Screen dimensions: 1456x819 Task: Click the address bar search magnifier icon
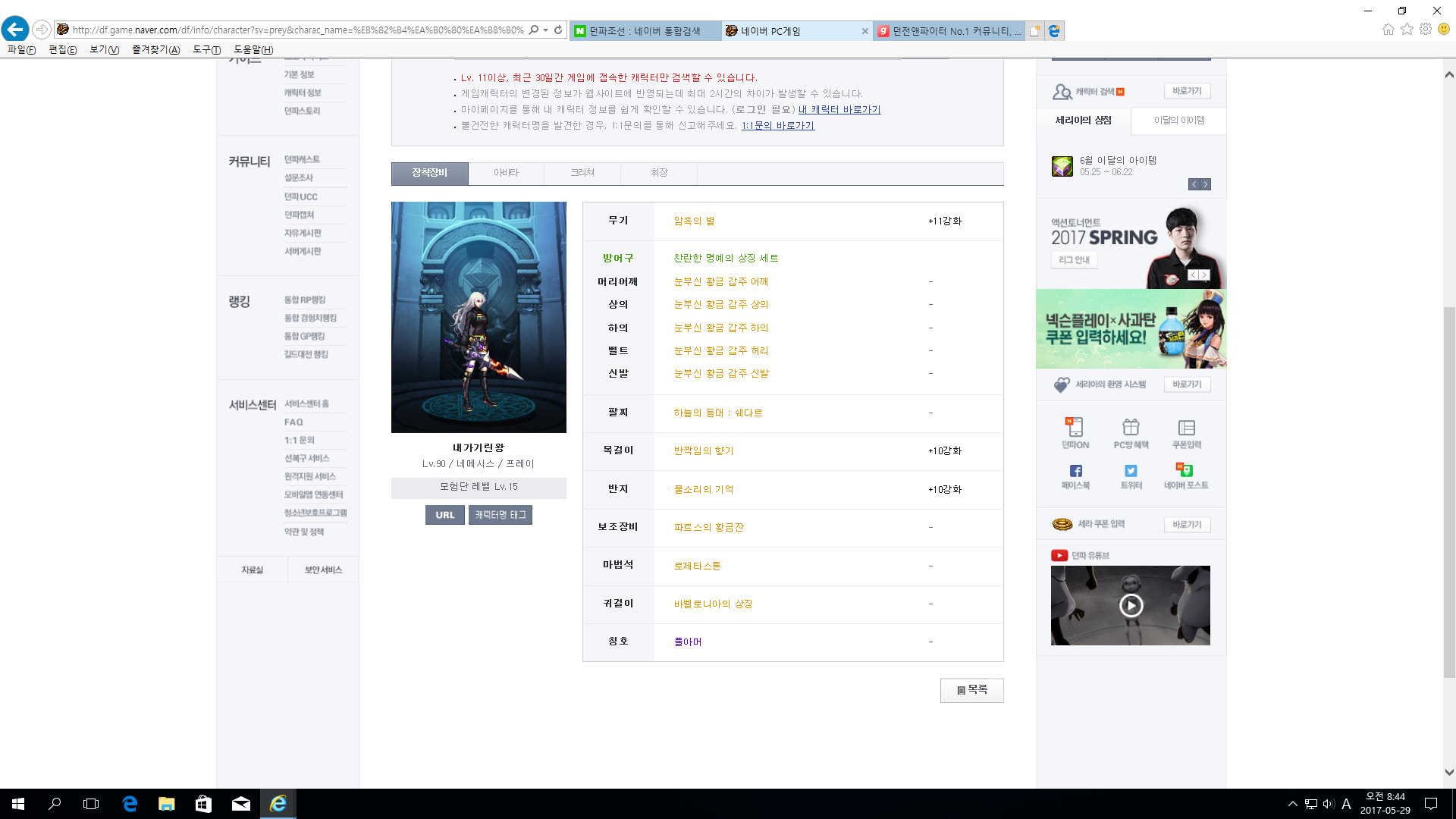click(534, 30)
